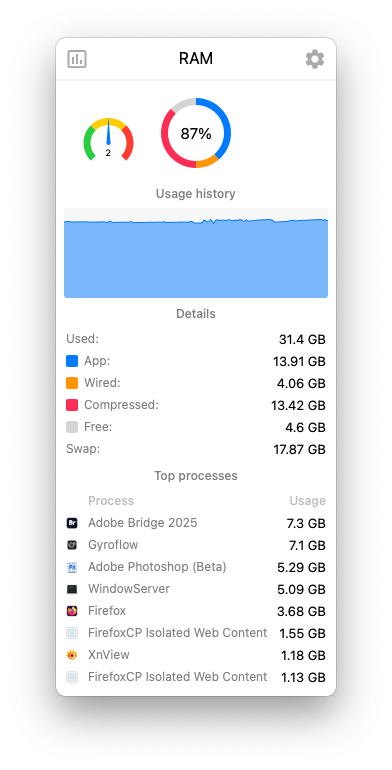This screenshot has height=770, width=392.
Task: Click the gray Free color swatch
Action: tap(72, 427)
